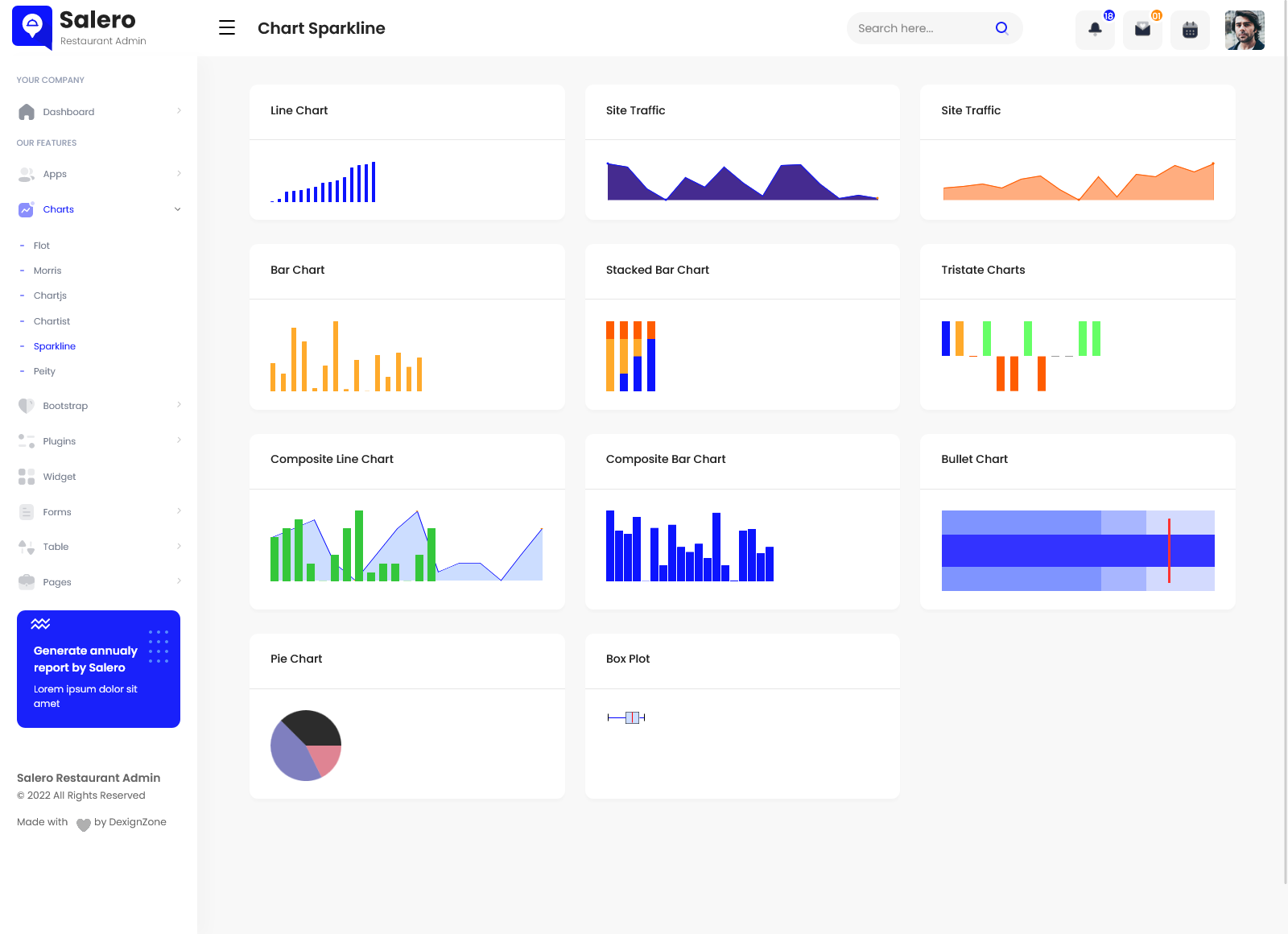The width and height of the screenshot is (1288, 934).
Task: Expand the Forms menu arrow
Action: pyautogui.click(x=179, y=511)
